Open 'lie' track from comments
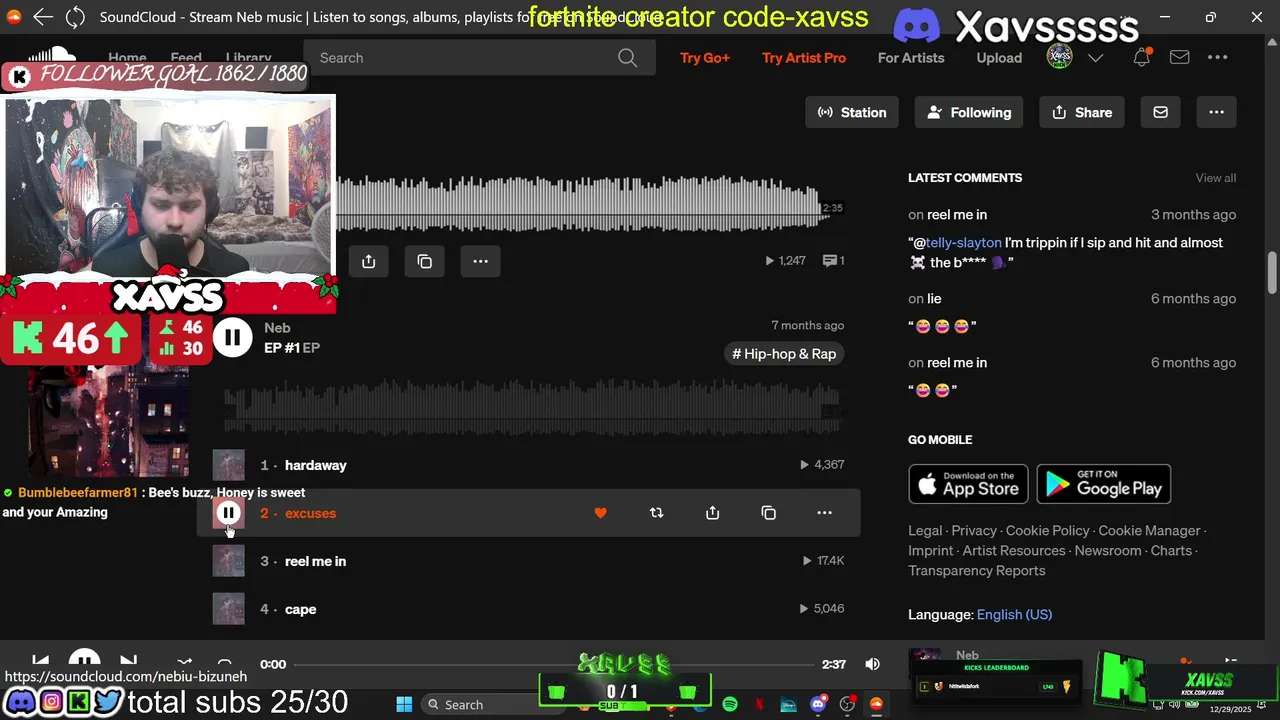The image size is (1280, 720). pyautogui.click(x=934, y=299)
